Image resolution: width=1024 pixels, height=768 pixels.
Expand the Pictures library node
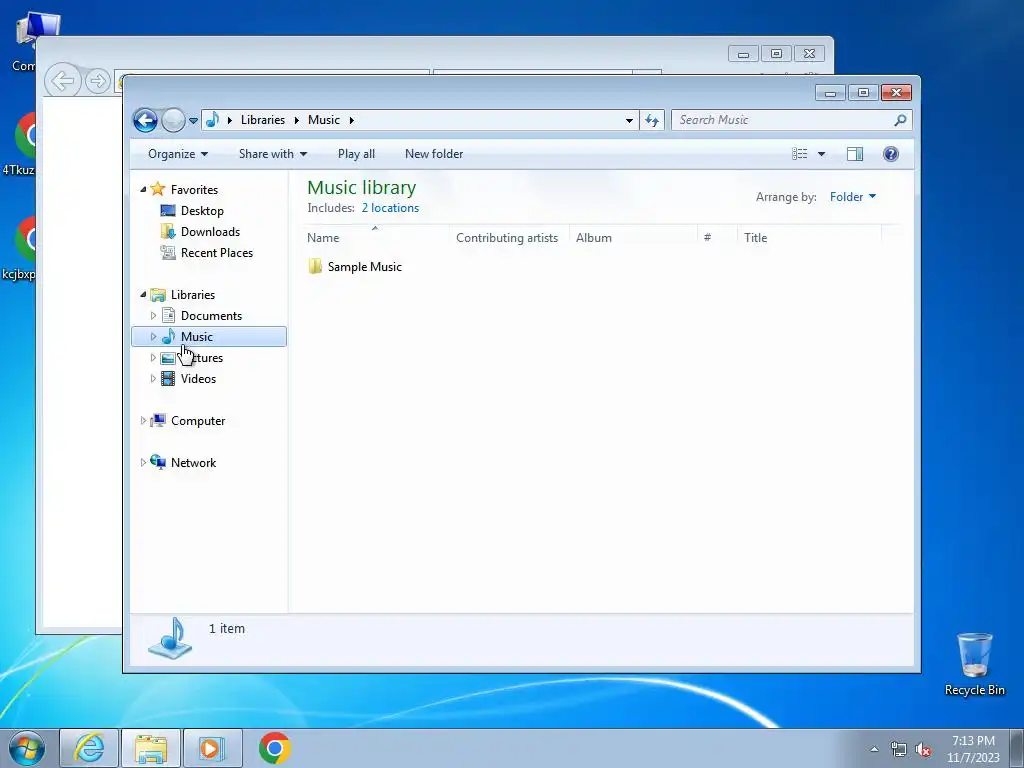pos(153,358)
